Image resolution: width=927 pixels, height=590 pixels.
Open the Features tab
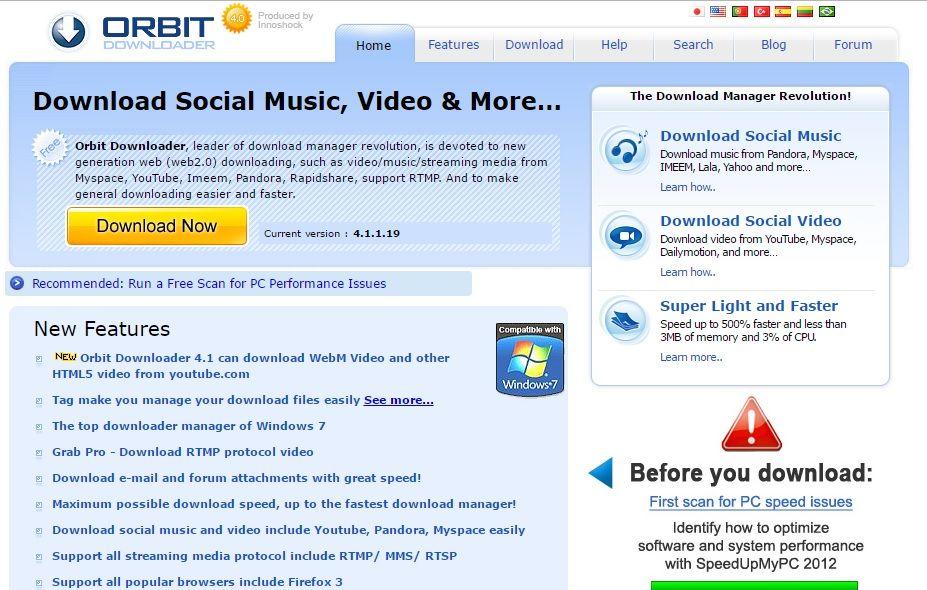(x=453, y=44)
